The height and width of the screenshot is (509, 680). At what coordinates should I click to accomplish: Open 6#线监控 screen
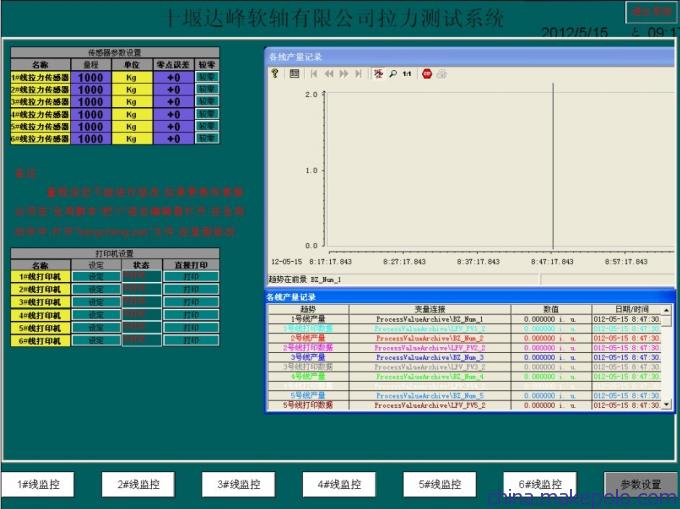click(540, 484)
